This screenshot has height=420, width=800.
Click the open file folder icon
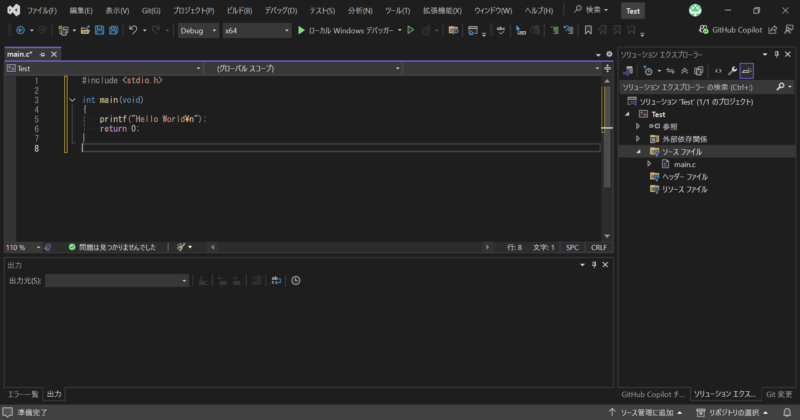83,31
